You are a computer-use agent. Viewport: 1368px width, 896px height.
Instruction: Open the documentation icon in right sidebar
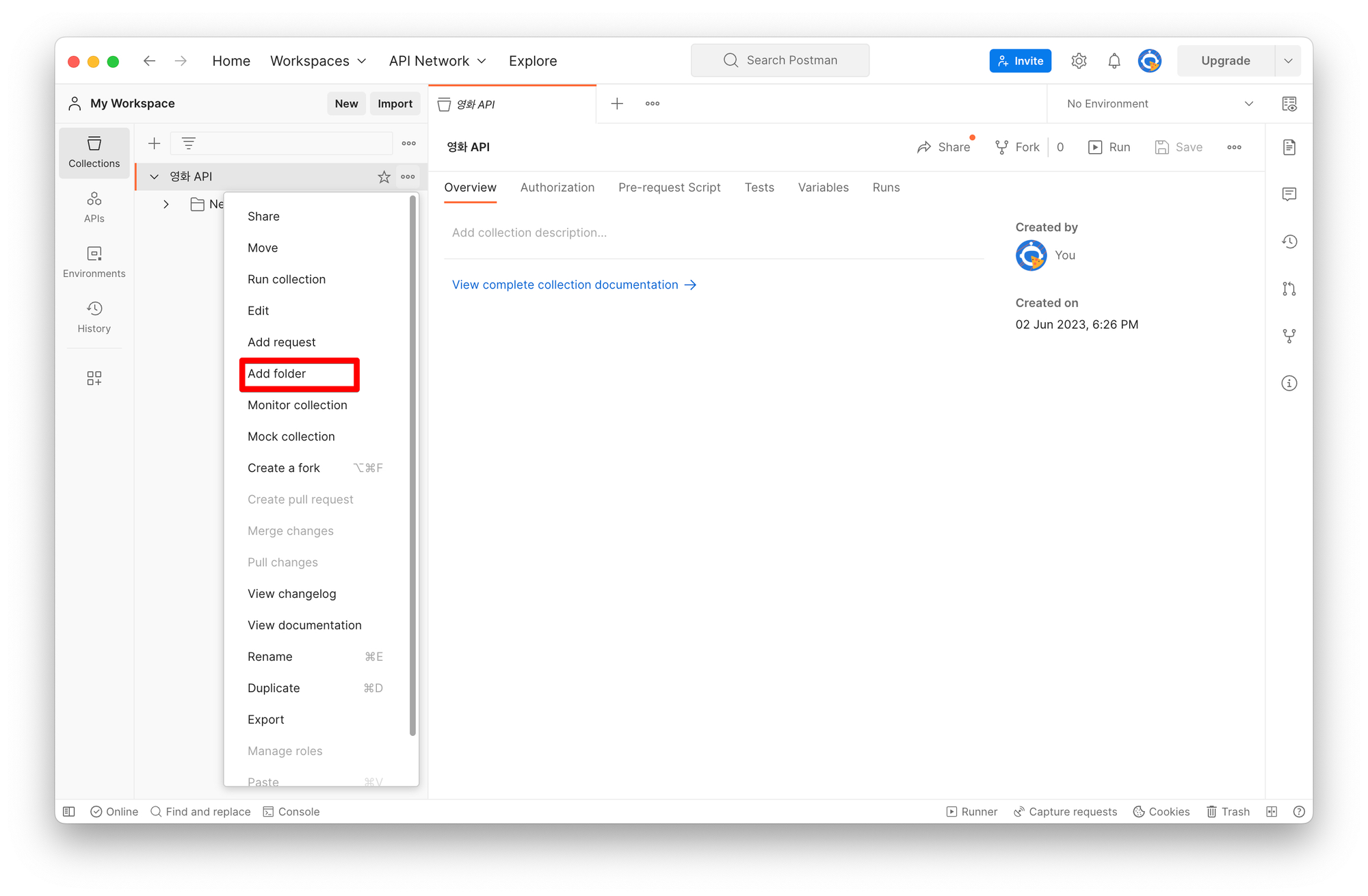(x=1289, y=147)
